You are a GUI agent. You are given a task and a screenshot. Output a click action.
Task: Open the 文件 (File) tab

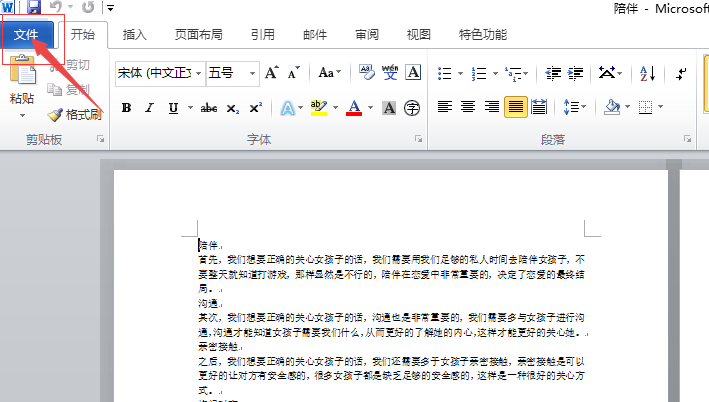click(x=27, y=34)
